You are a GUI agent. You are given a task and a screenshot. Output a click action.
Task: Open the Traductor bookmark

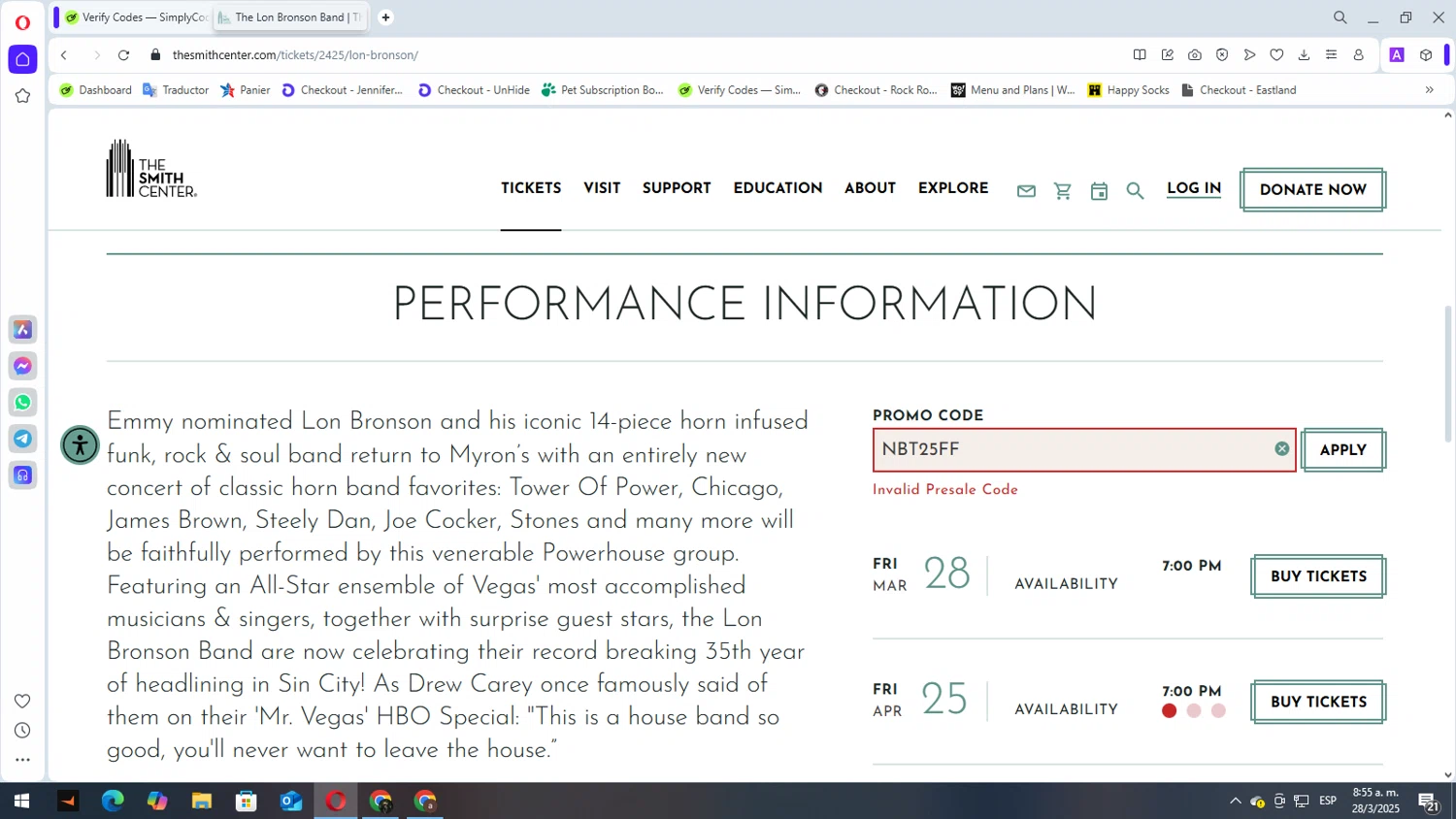pyautogui.click(x=176, y=90)
